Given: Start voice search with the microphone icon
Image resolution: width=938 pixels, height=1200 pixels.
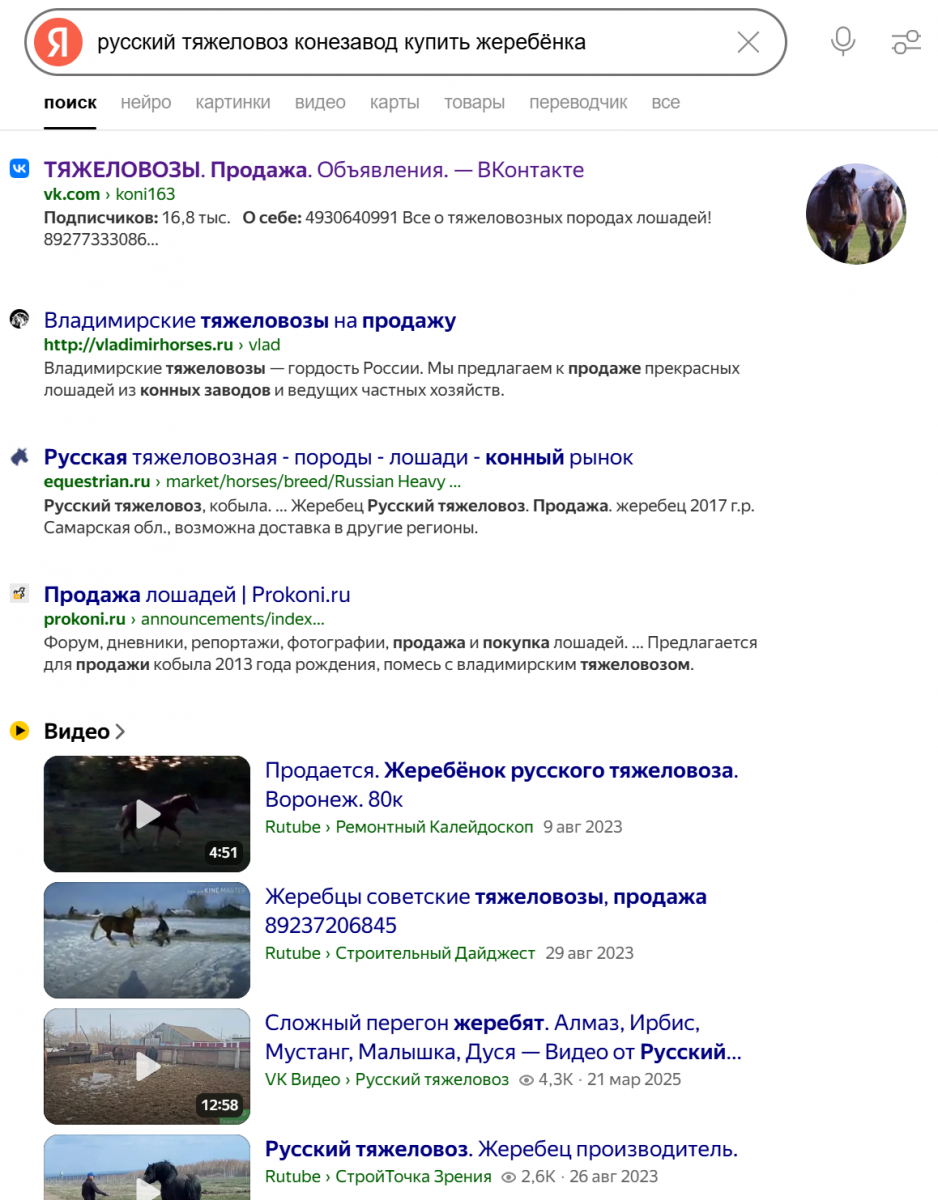Looking at the screenshot, I should [x=843, y=42].
